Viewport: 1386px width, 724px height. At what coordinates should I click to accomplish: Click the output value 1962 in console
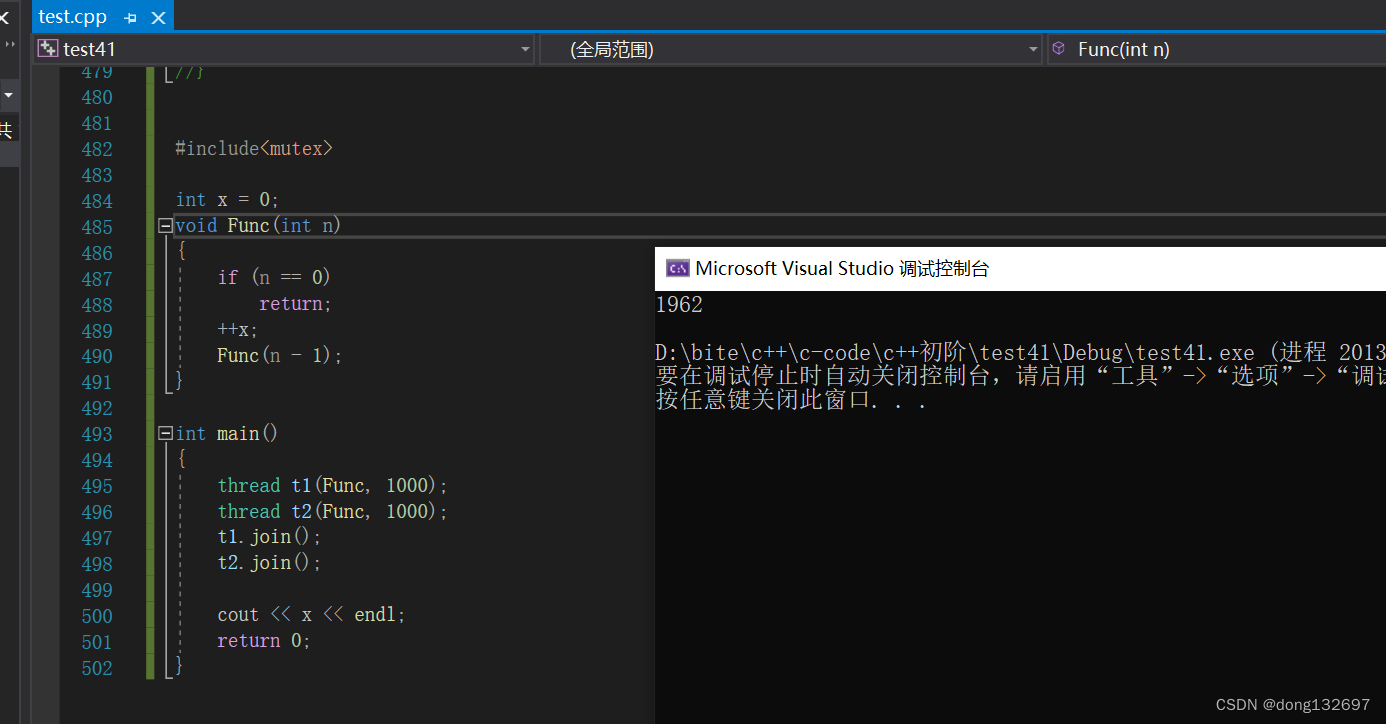click(679, 305)
